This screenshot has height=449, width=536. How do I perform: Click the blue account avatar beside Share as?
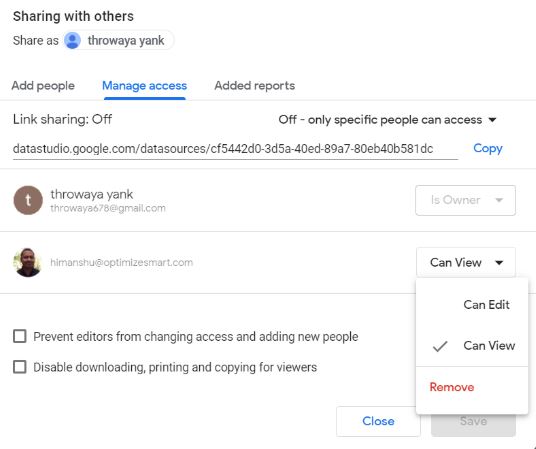(x=72, y=40)
